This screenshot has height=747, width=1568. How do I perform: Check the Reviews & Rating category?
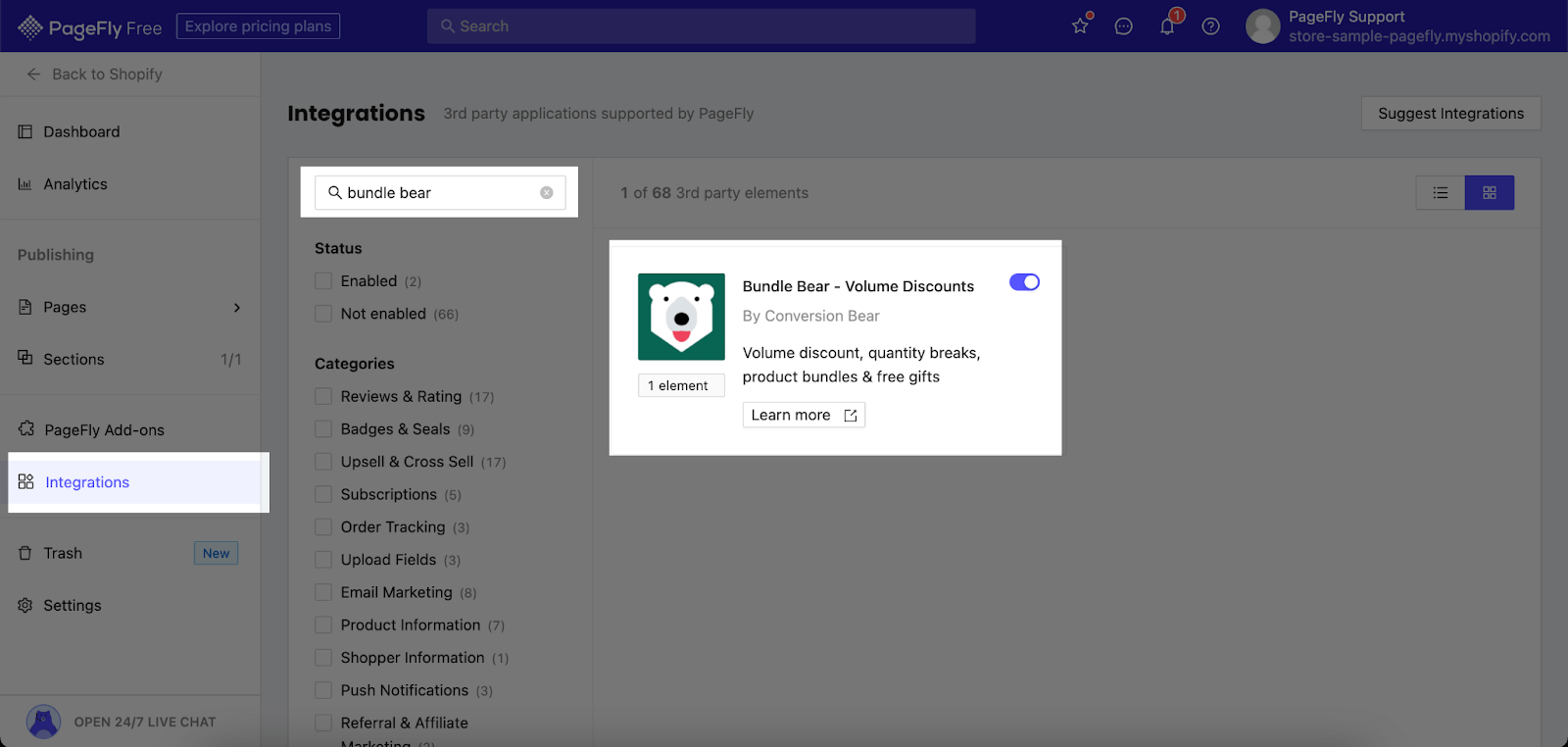coord(323,396)
